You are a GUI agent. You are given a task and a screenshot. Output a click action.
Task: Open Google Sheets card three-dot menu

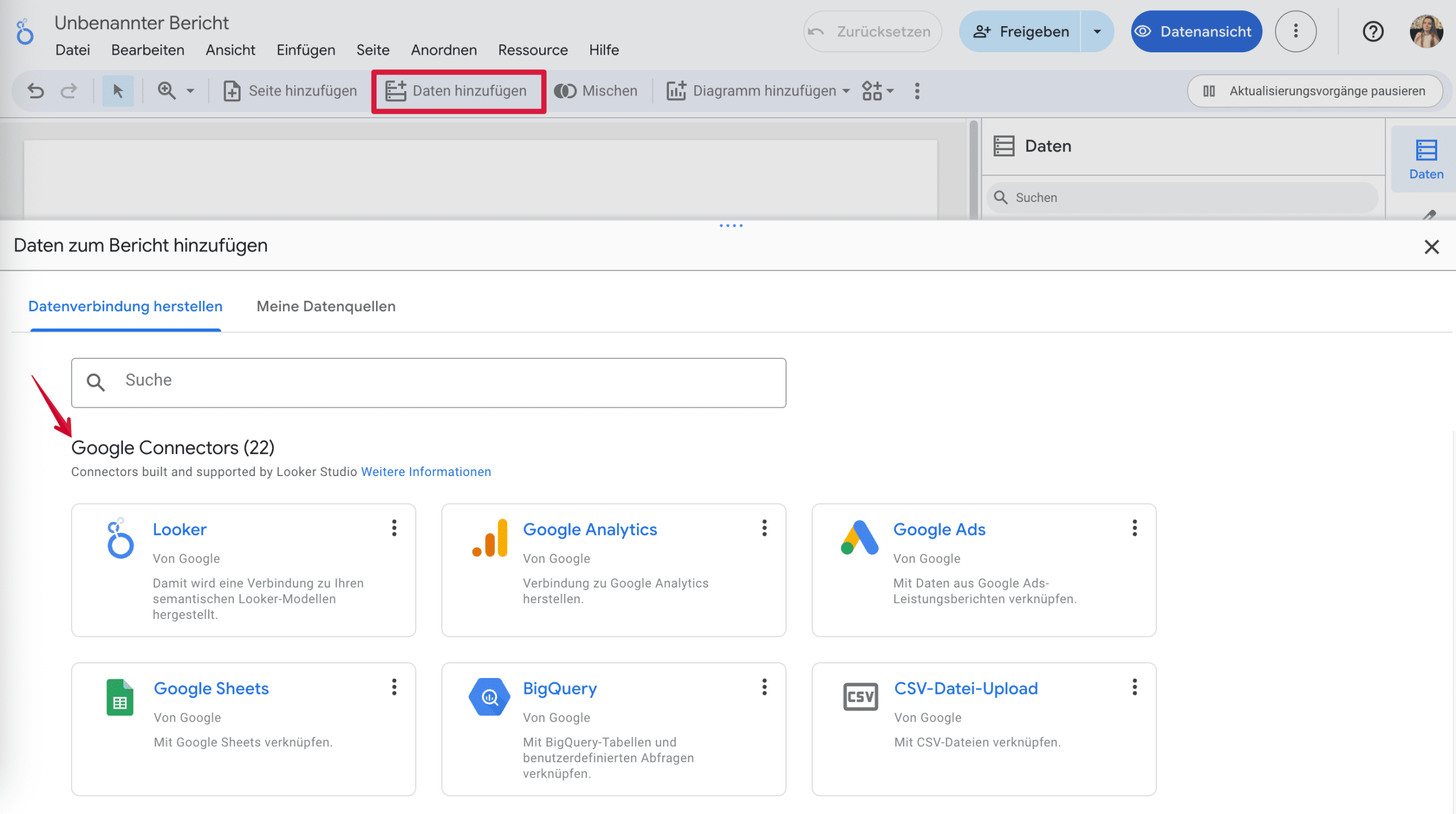coord(394,688)
